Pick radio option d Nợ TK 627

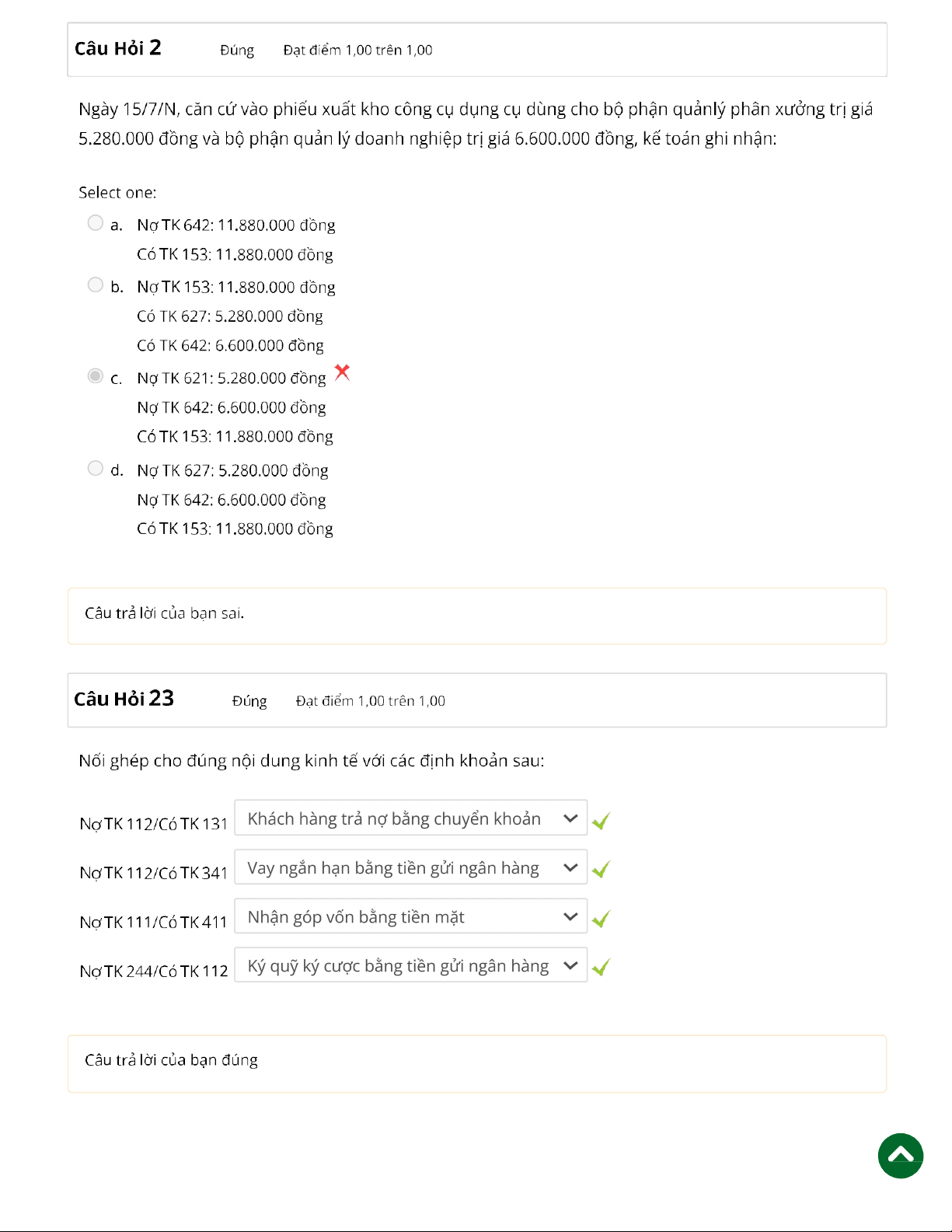96,468
